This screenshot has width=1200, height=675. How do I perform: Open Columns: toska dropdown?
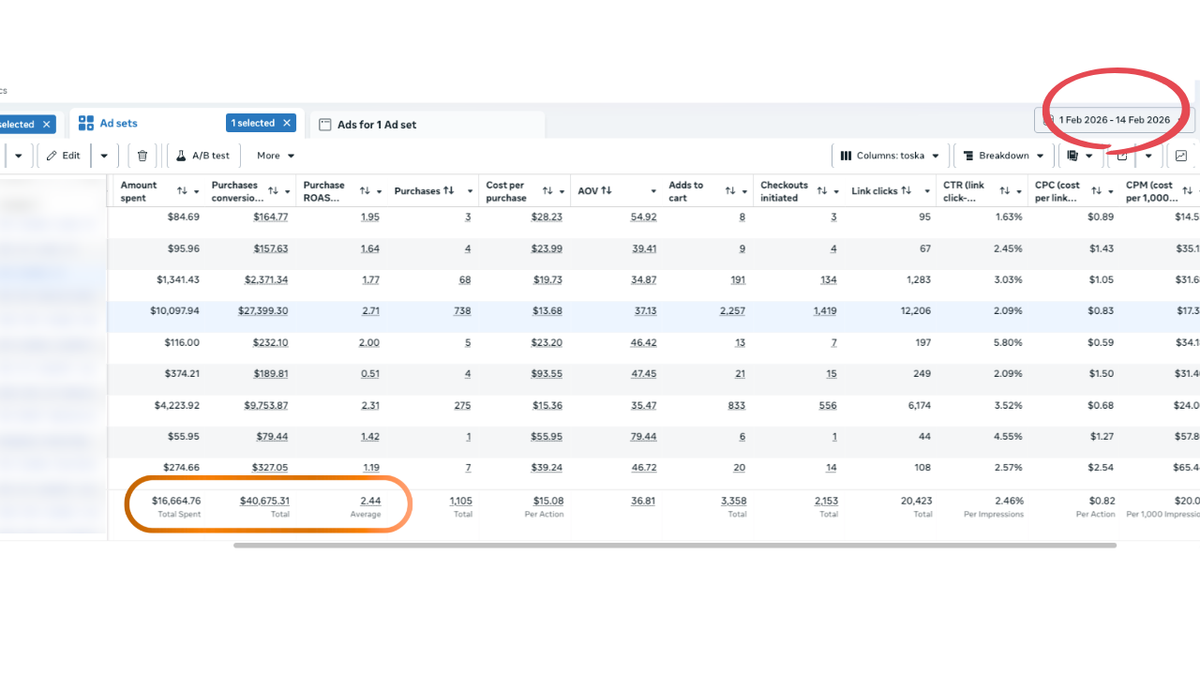click(890, 156)
